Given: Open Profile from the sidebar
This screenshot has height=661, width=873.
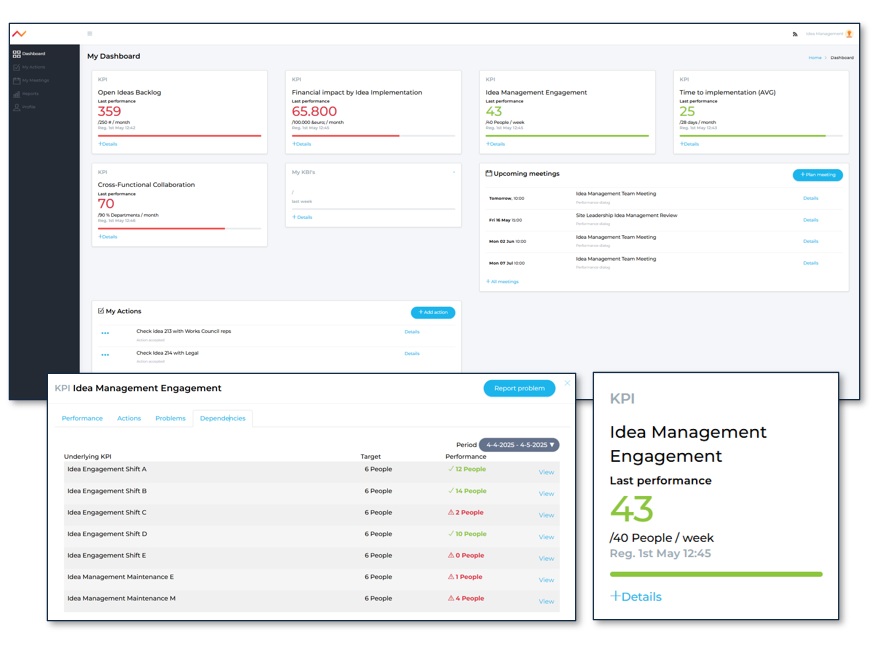Looking at the screenshot, I should [28, 106].
